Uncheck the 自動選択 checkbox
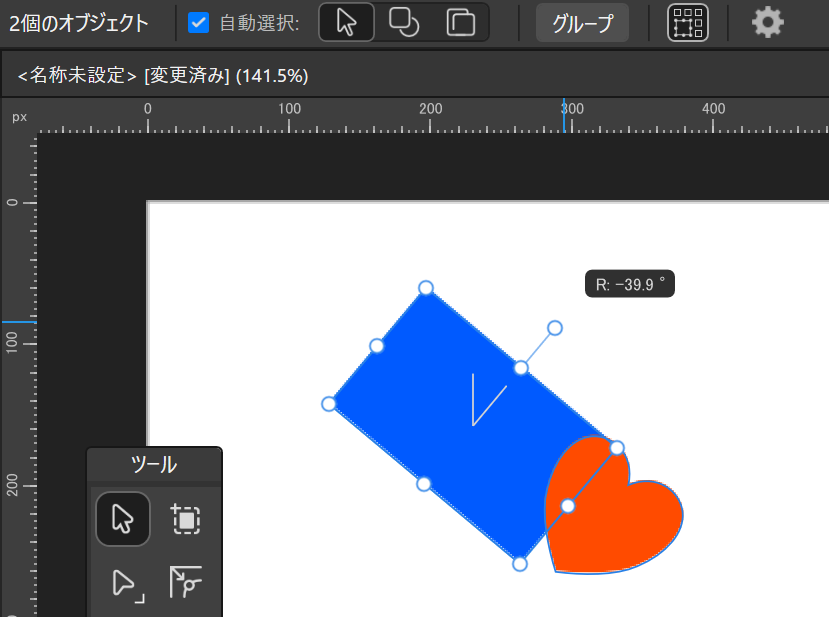 pyautogui.click(x=199, y=23)
